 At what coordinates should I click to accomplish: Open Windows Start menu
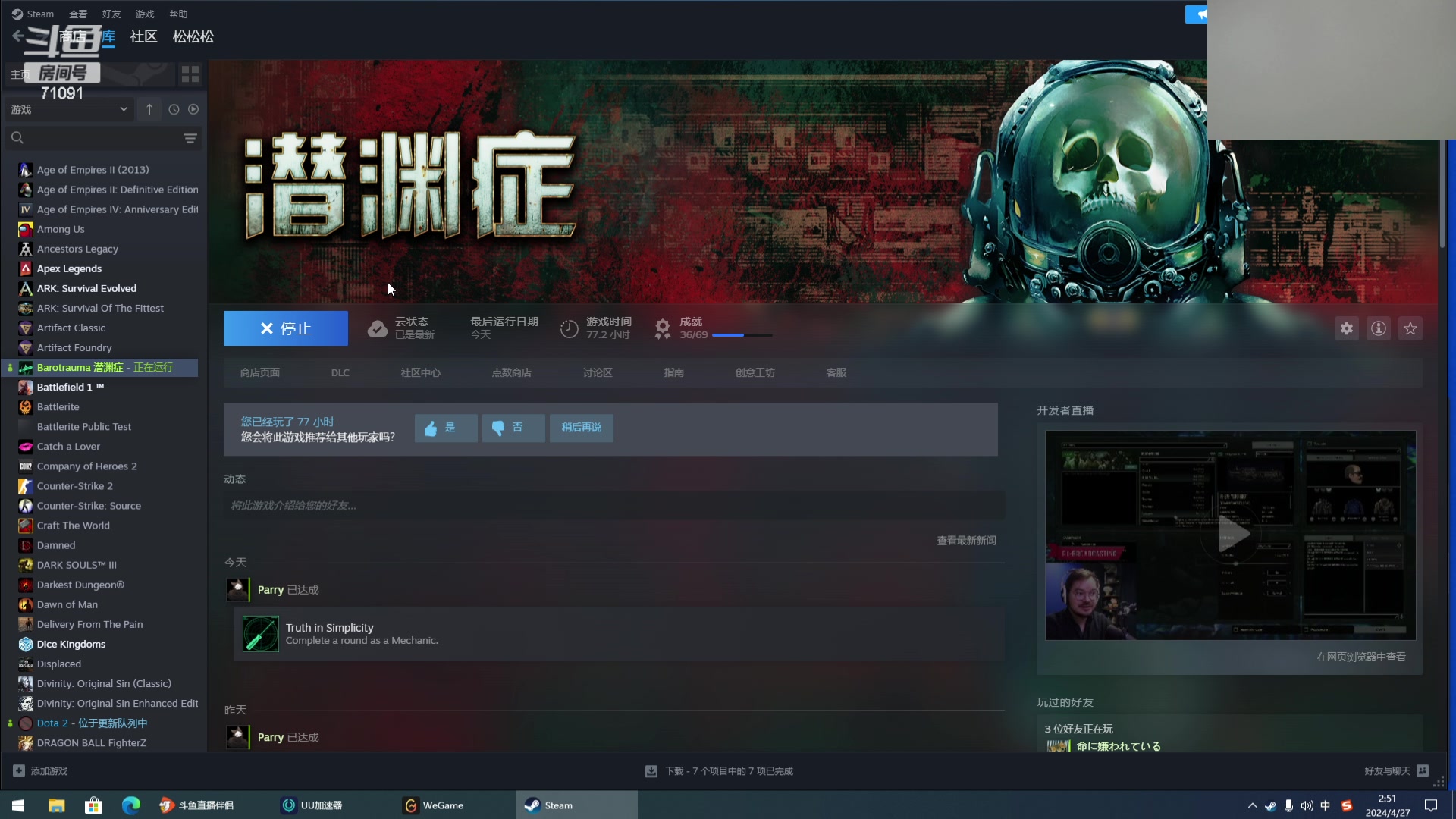18,805
